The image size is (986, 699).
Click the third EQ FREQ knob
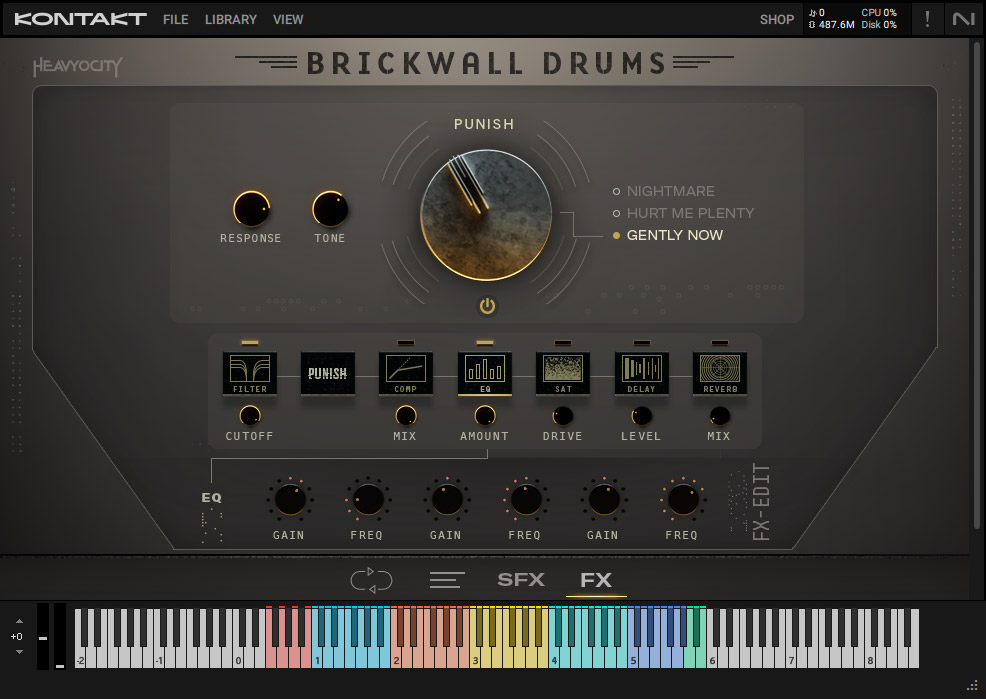(x=683, y=500)
